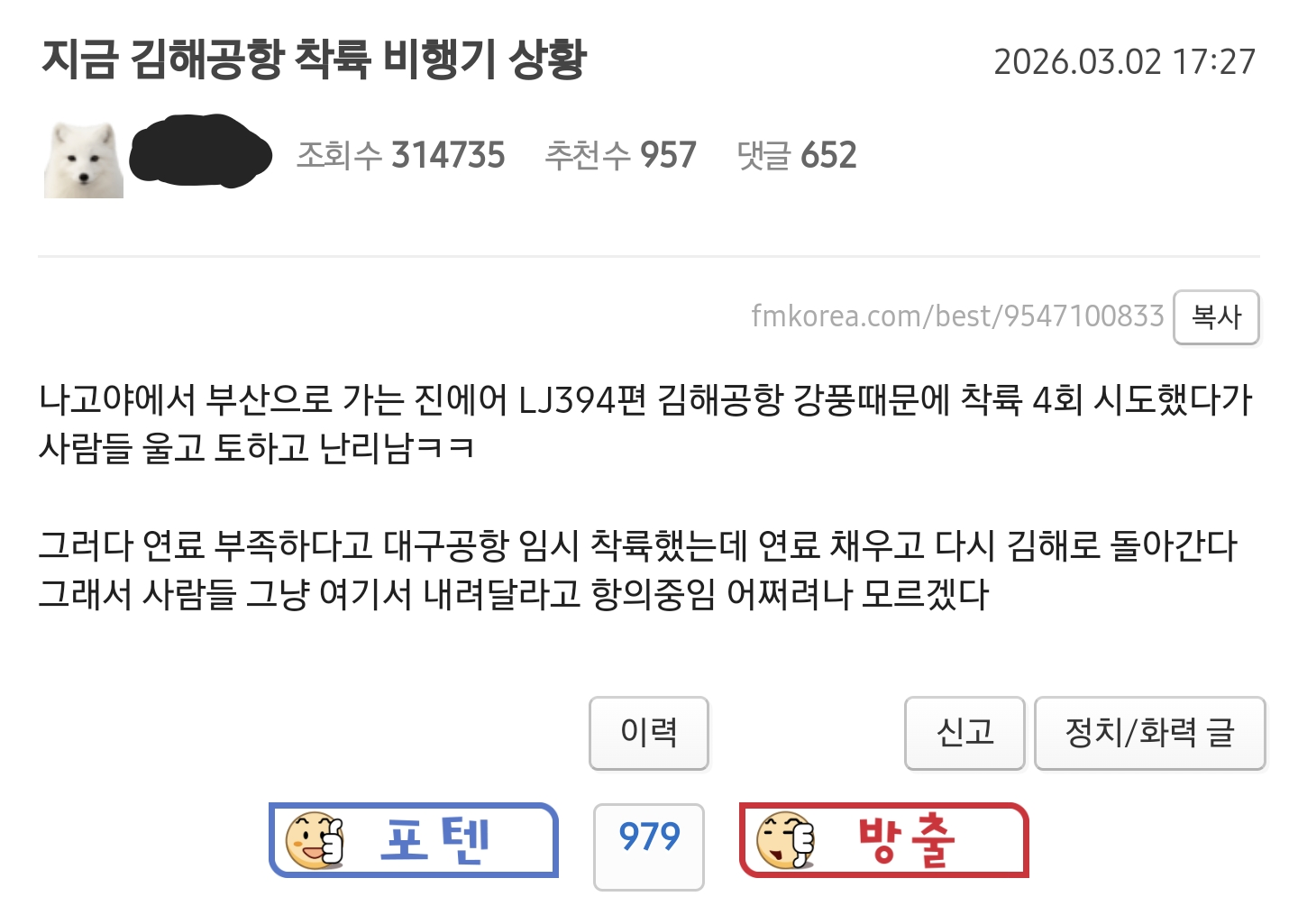Copy the post URL with 복사 button
Viewport: 1298px width, 924px height.
coord(1216,316)
